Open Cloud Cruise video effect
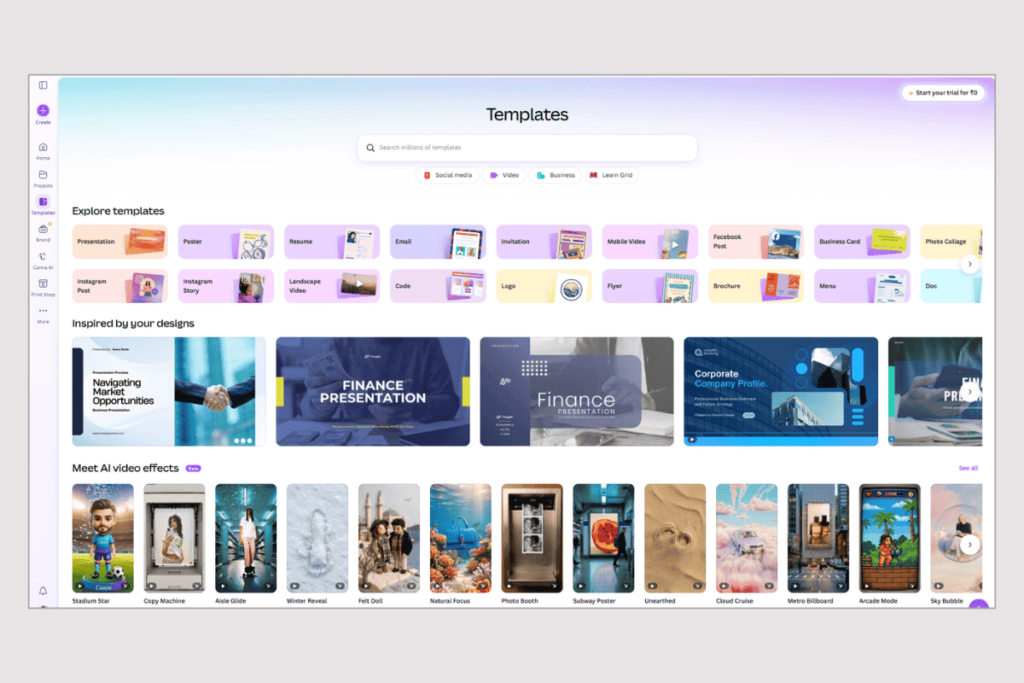This screenshot has width=1024, height=683. pos(746,538)
